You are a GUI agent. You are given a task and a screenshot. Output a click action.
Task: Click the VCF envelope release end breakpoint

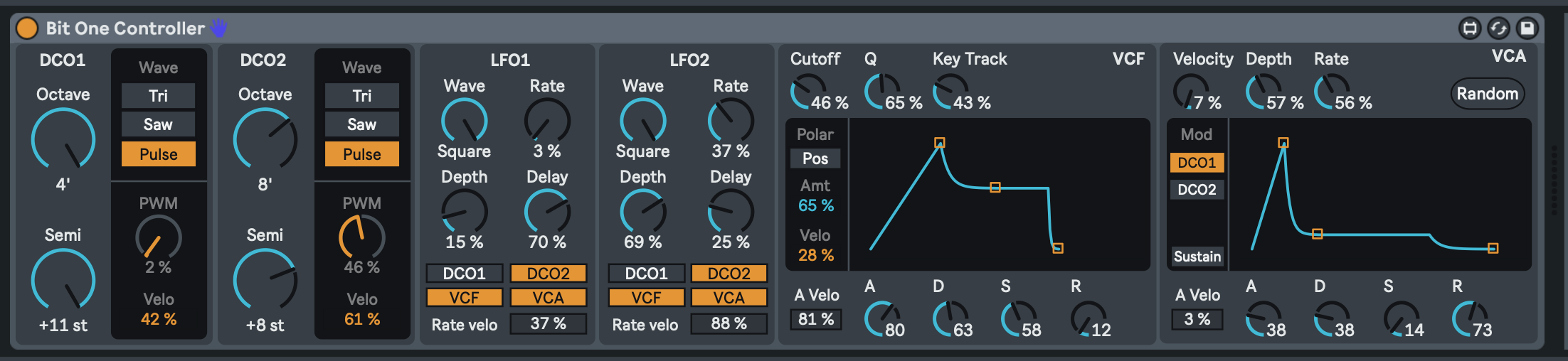click(x=1058, y=248)
